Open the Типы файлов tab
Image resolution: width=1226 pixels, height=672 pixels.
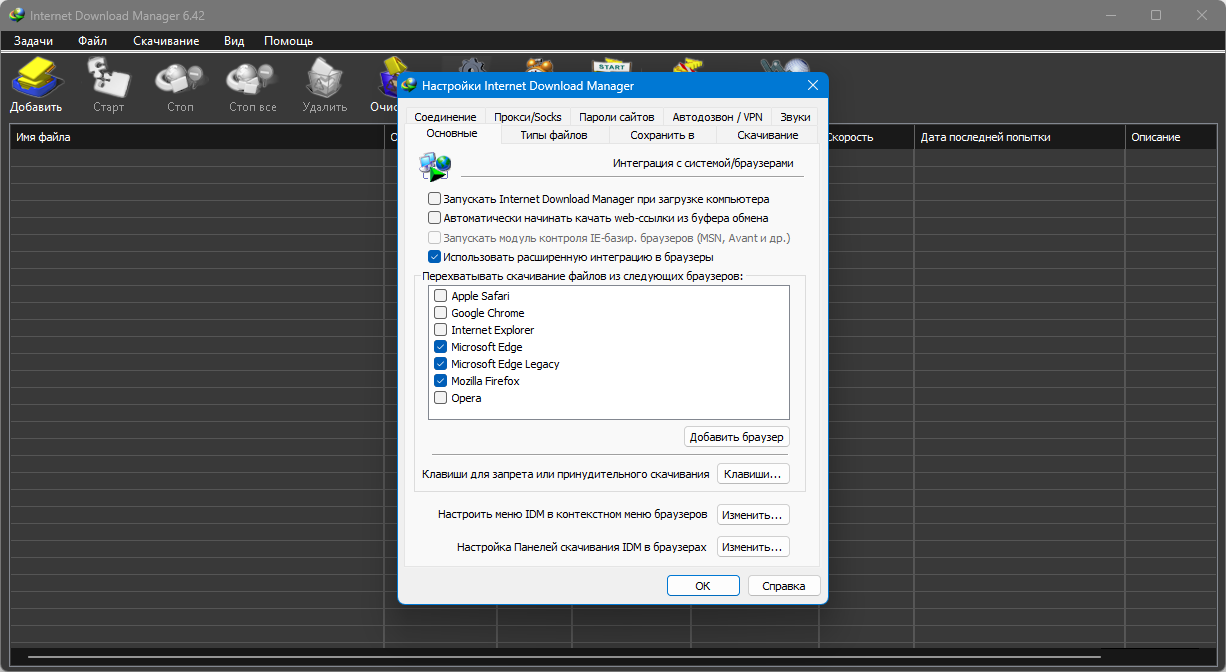coord(553,135)
